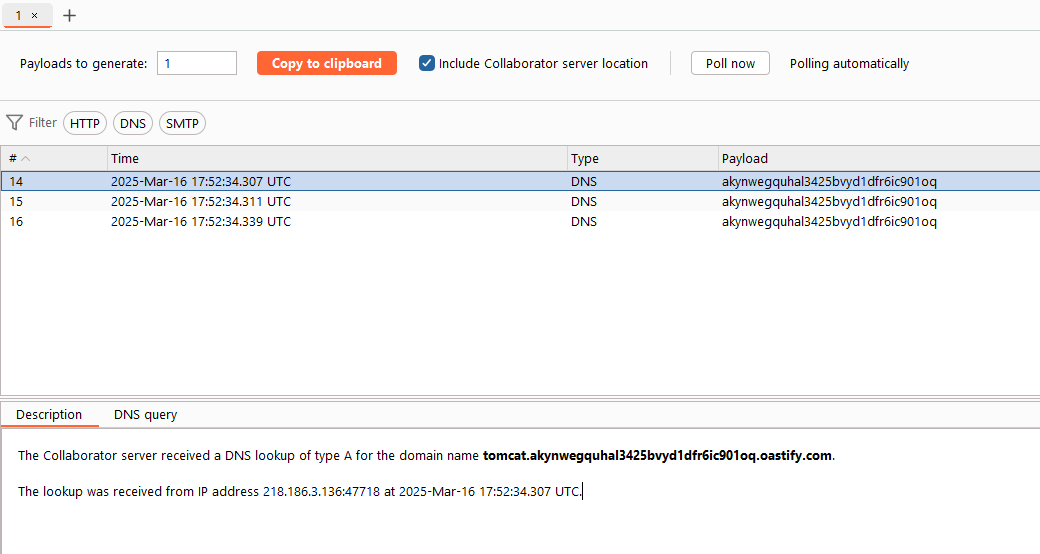Sort interactions by Type column

click(x=643, y=159)
